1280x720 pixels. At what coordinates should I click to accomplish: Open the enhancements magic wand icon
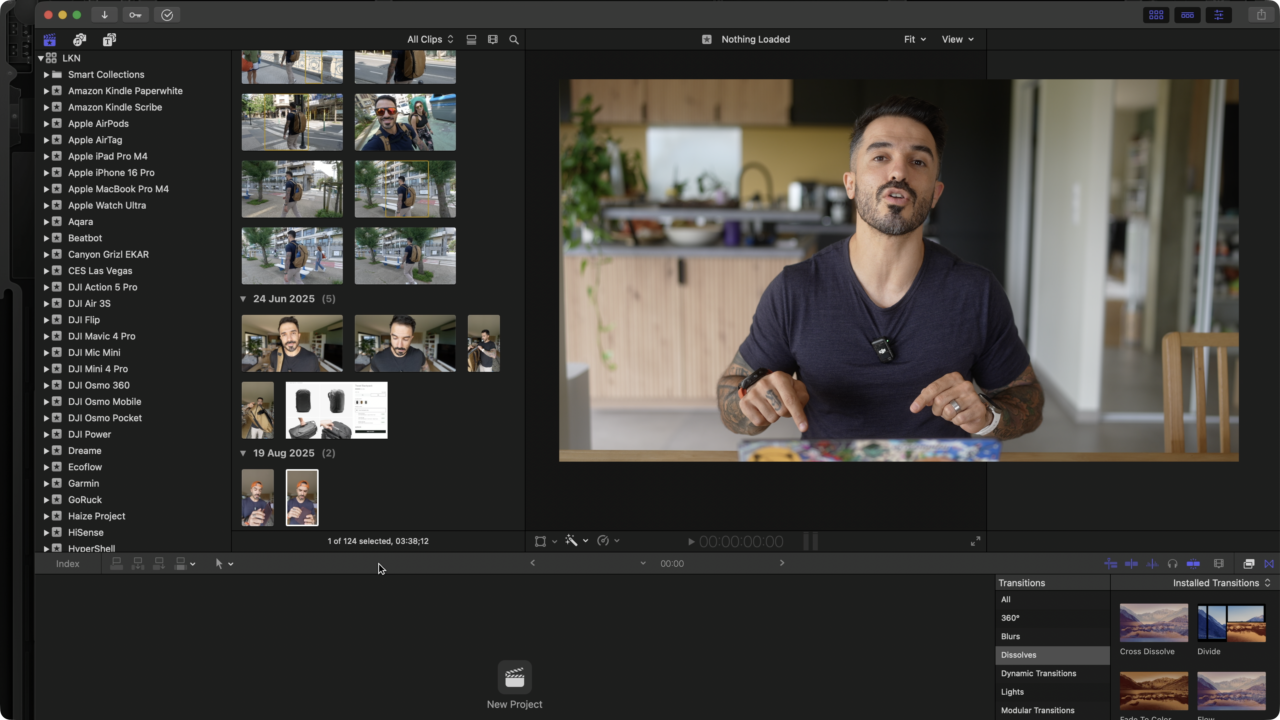pos(573,540)
